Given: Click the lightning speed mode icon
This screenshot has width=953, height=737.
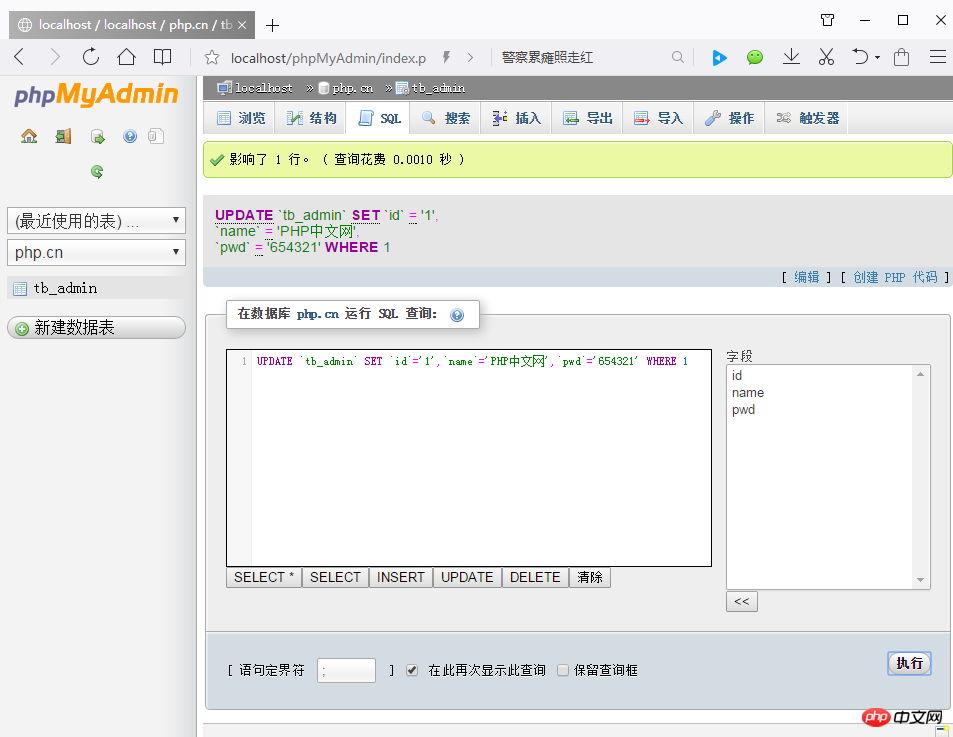Looking at the screenshot, I should tap(447, 58).
